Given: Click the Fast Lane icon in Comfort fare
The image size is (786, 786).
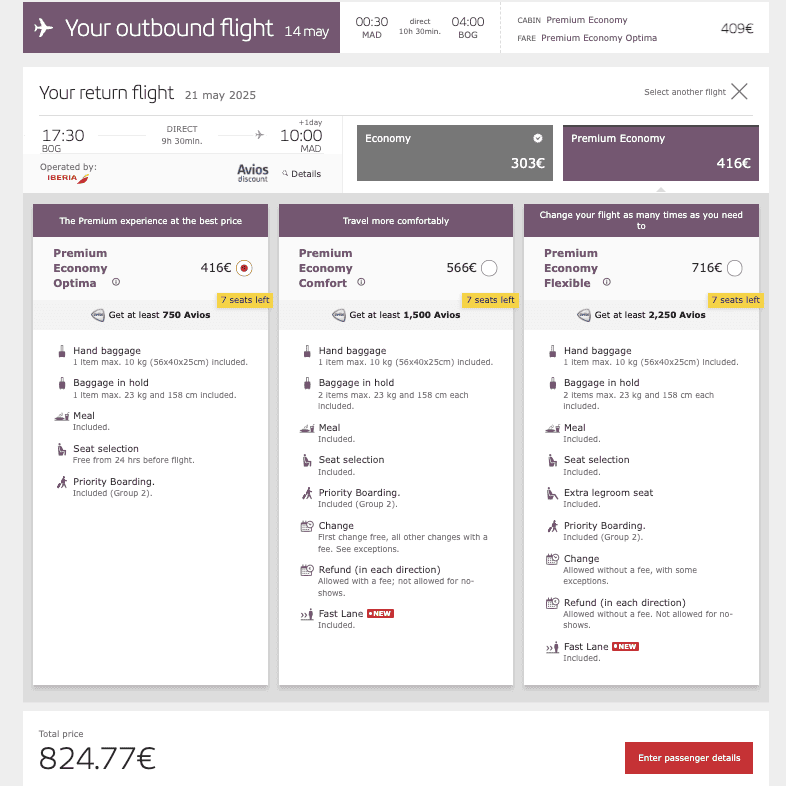Looking at the screenshot, I should click(x=307, y=614).
